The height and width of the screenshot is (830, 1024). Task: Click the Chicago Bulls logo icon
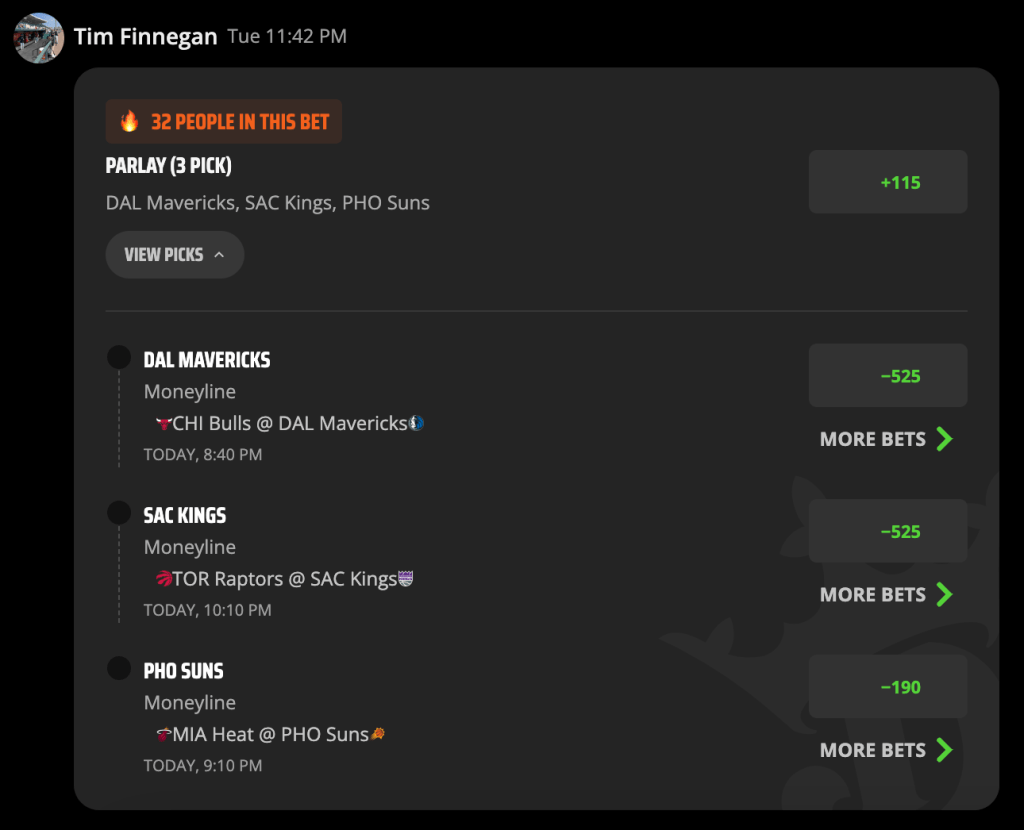(163, 423)
